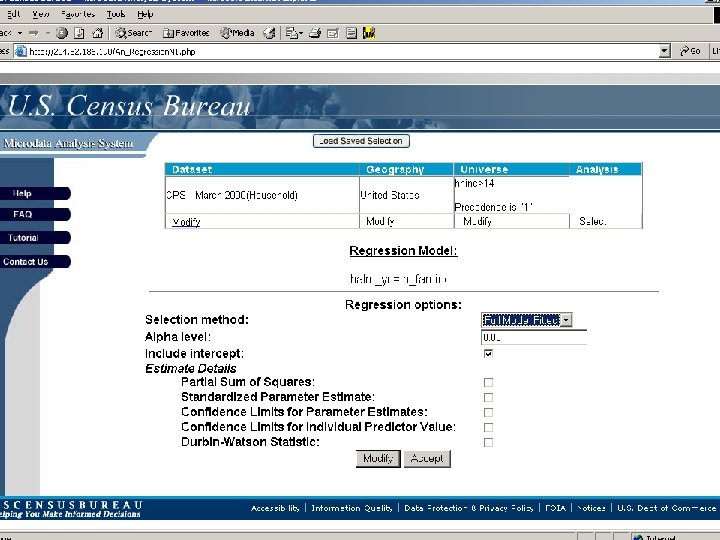720x540 pixels.
Task: Enable Standardized Parameter Estimate checkbox
Action: point(488,397)
